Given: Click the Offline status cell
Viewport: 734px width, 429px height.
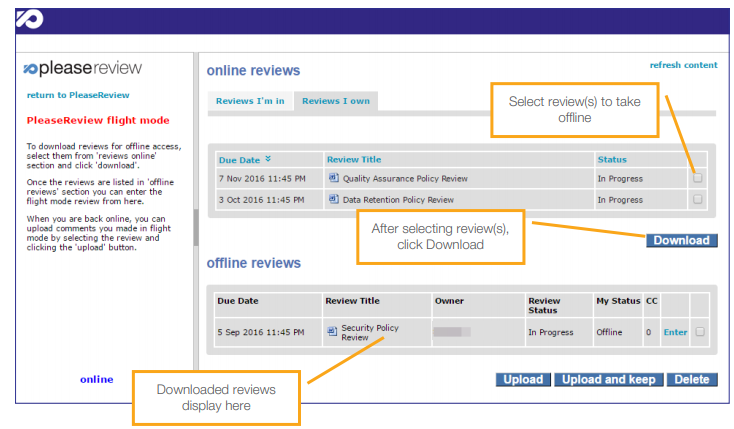Looking at the screenshot, I should point(609,332).
